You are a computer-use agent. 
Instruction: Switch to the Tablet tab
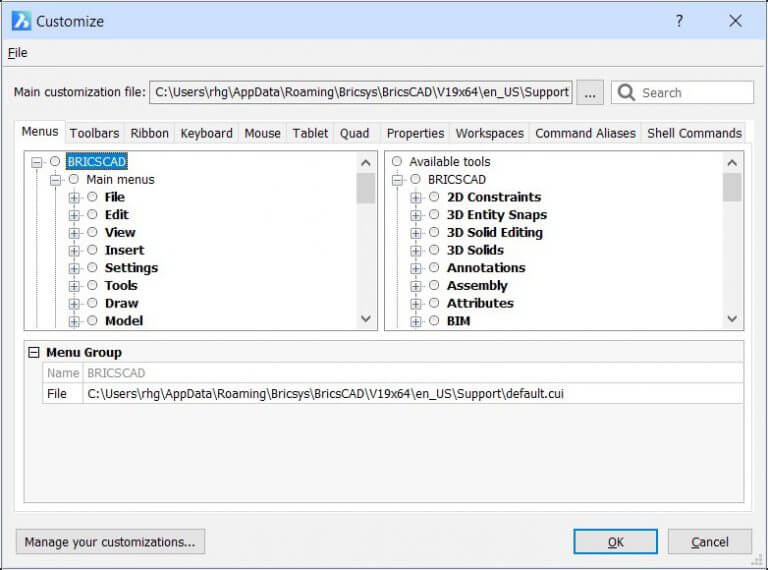click(x=310, y=133)
